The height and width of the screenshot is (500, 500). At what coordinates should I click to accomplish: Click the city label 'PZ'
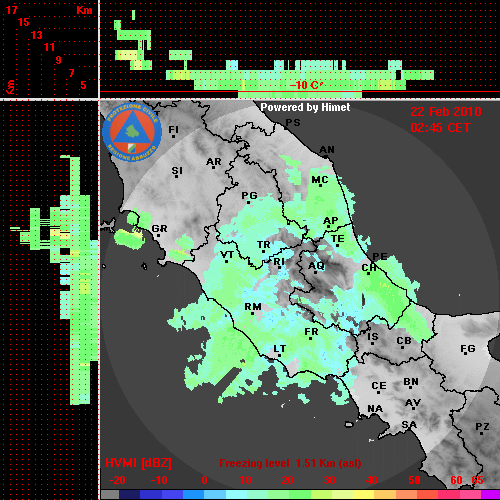click(x=482, y=427)
